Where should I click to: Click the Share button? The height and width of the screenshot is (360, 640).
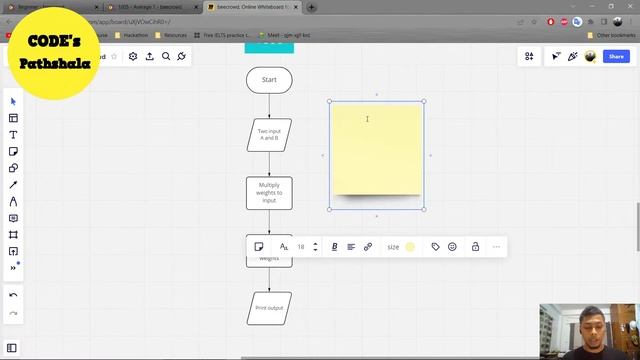616,56
